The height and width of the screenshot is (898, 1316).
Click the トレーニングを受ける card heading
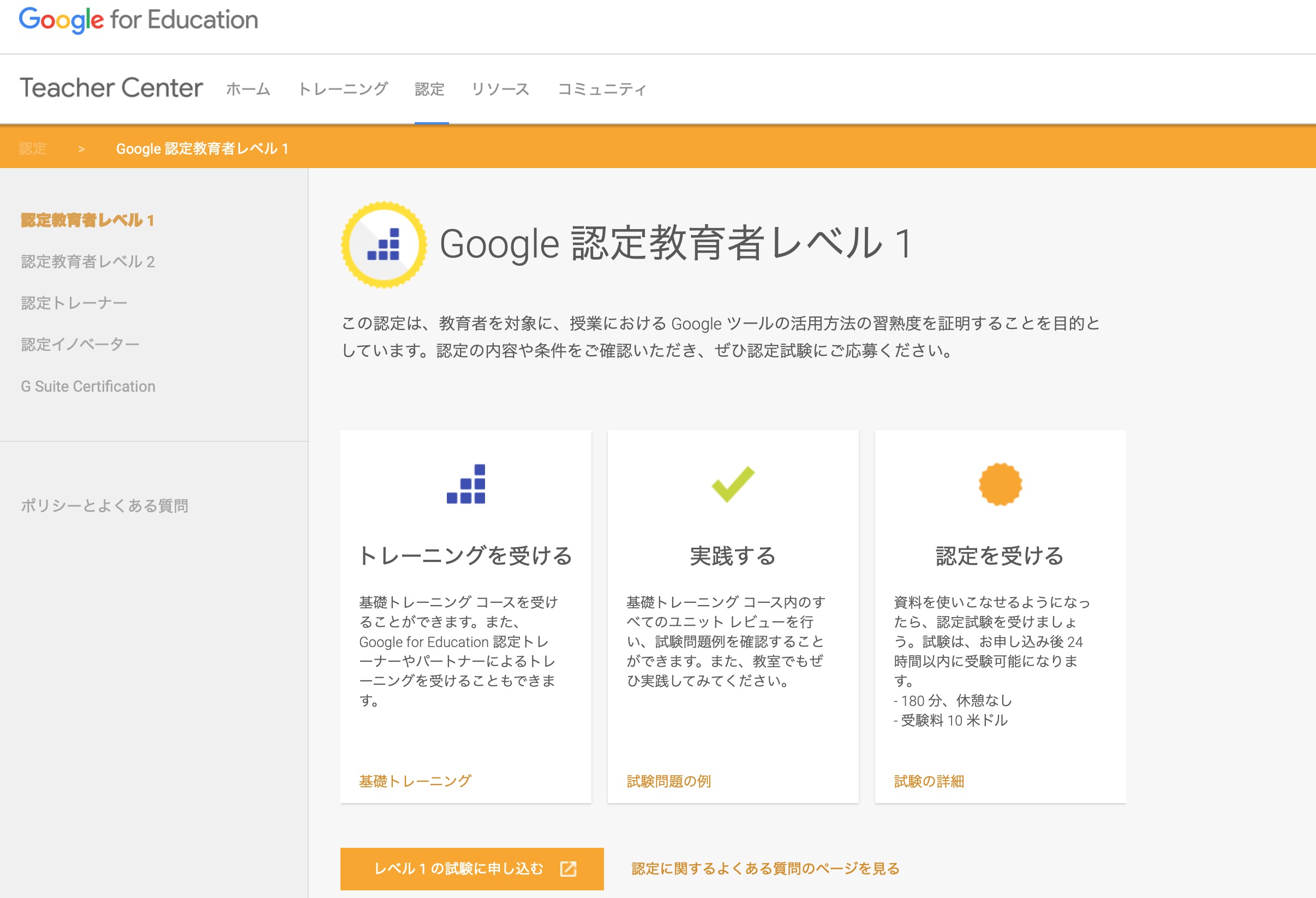465,555
